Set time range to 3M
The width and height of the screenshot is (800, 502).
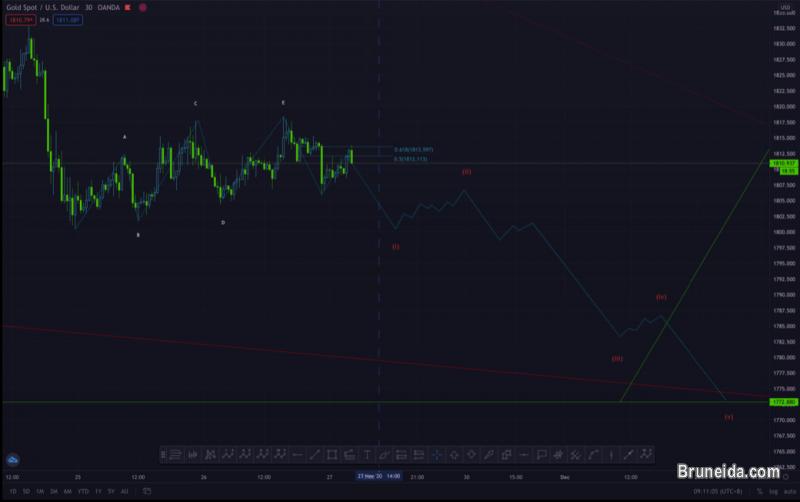pos(54,492)
